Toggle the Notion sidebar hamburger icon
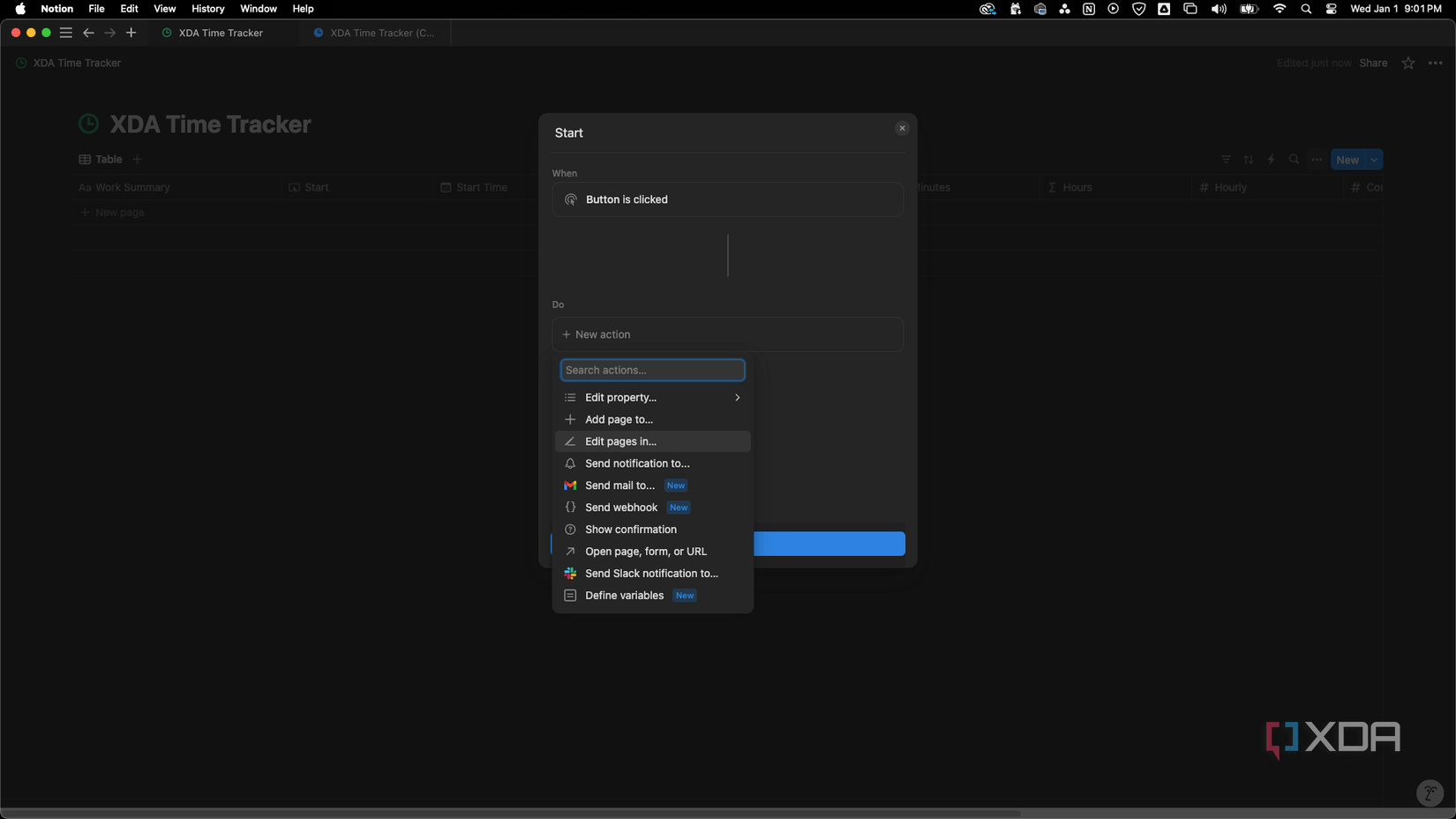 pos(65,33)
